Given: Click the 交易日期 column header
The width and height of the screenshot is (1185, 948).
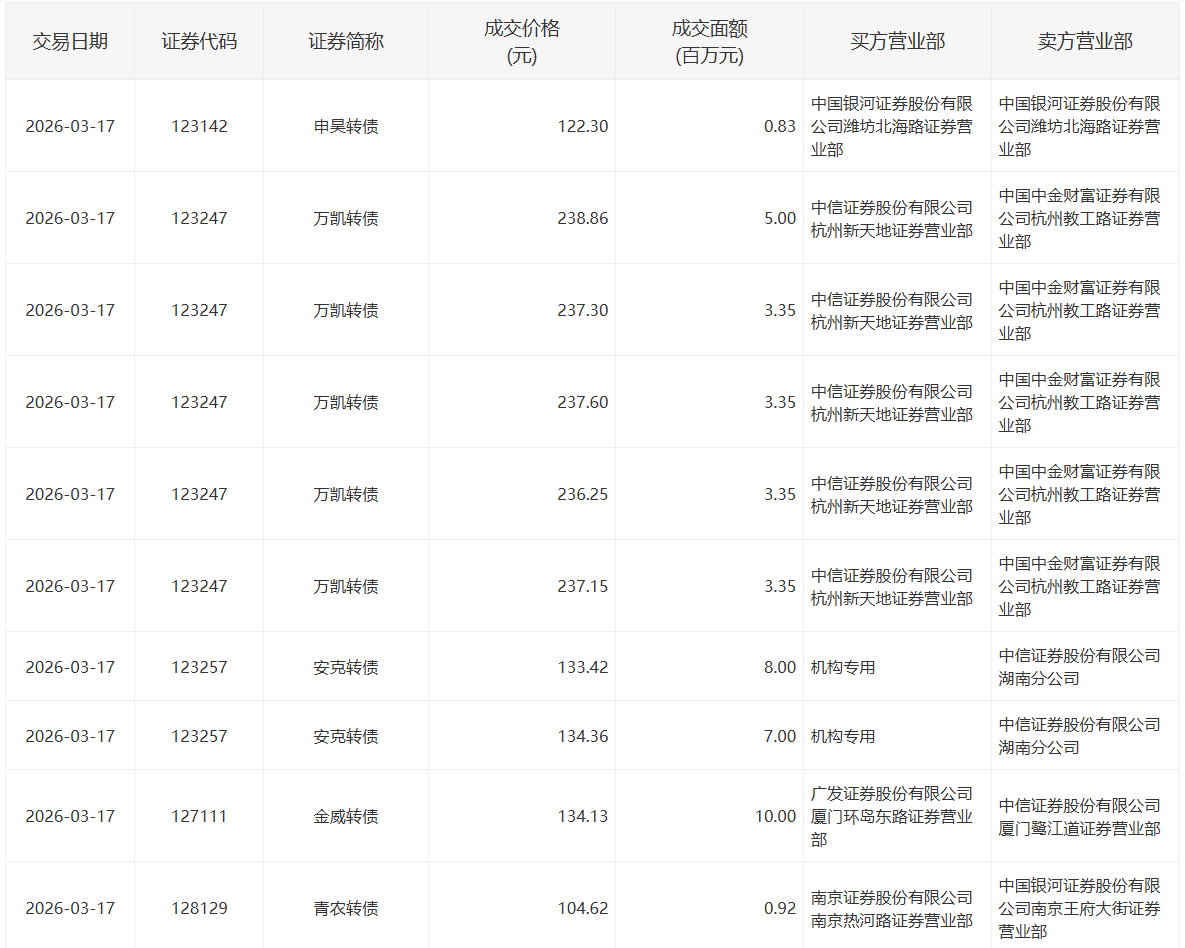Looking at the screenshot, I should pos(70,42).
